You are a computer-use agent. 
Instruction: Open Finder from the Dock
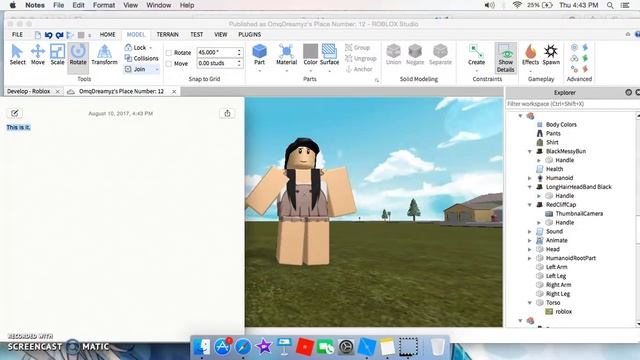tap(202, 347)
